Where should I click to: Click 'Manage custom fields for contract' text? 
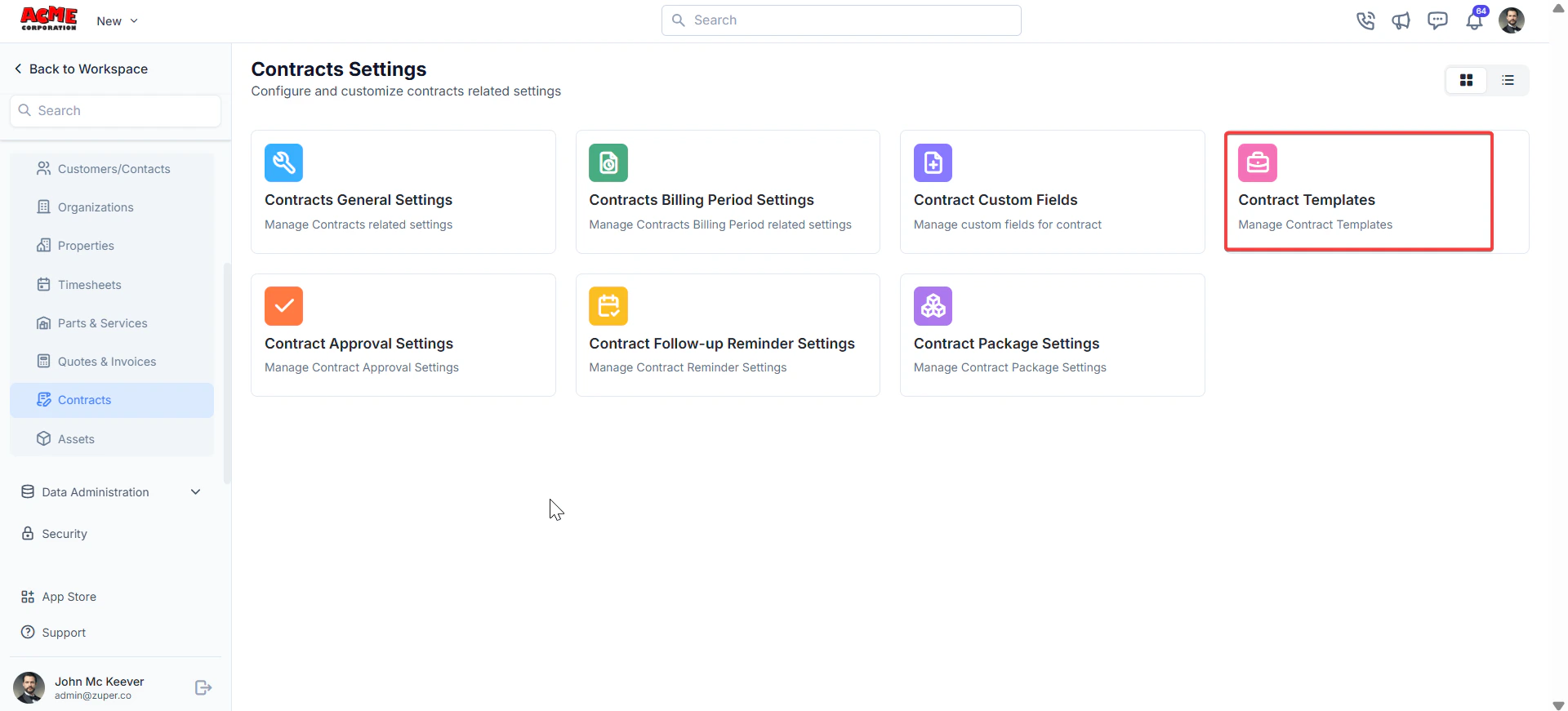click(1008, 224)
